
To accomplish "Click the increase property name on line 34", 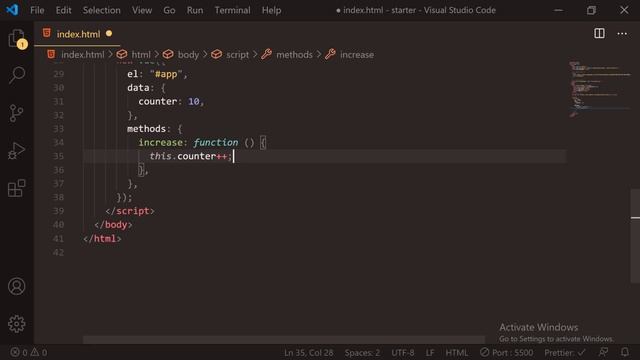I will pos(160,142).
